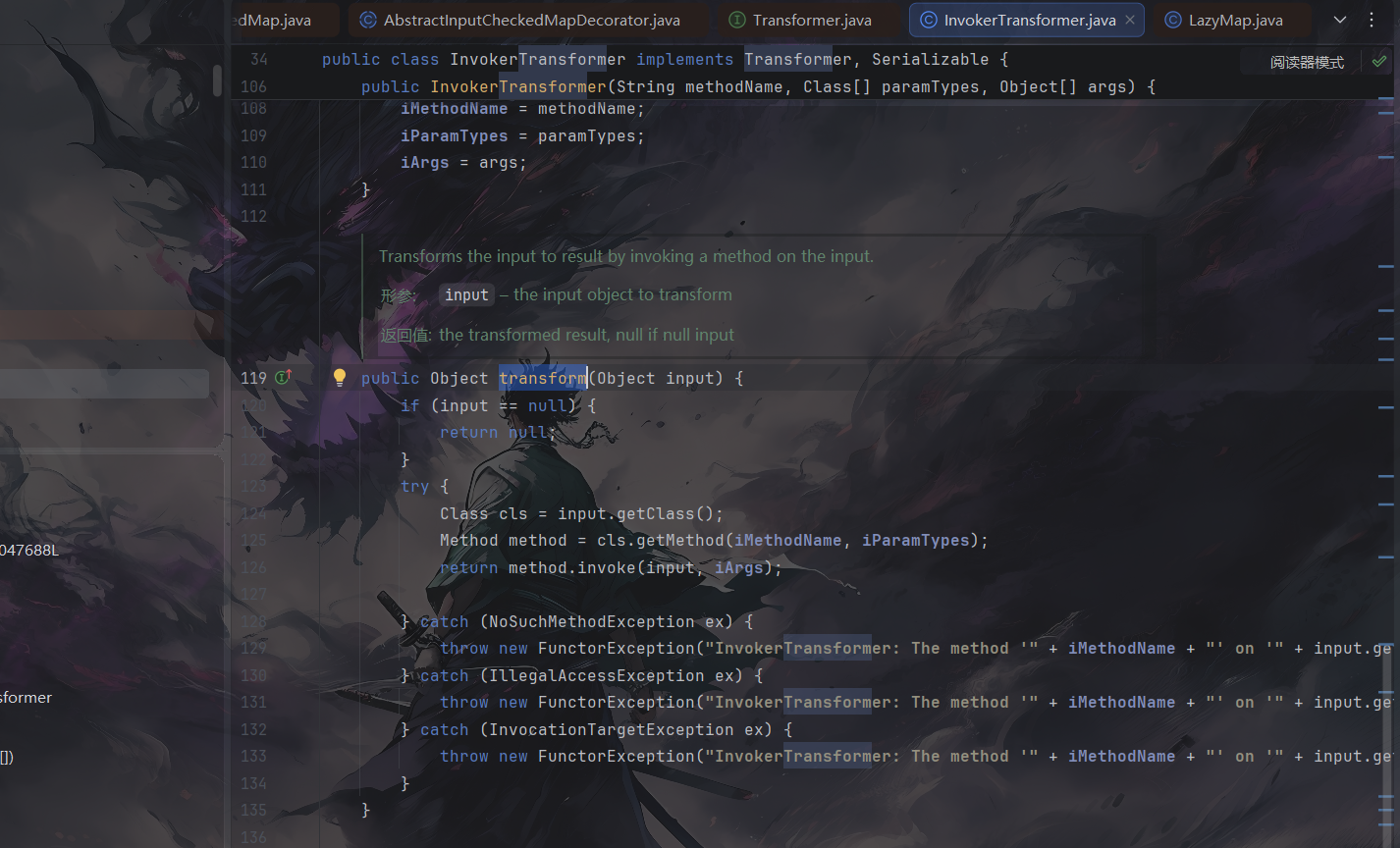The height and width of the screenshot is (848, 1400).
Task: Toggle reader mode (阅读器模式)
Action: pos(1307,62)
